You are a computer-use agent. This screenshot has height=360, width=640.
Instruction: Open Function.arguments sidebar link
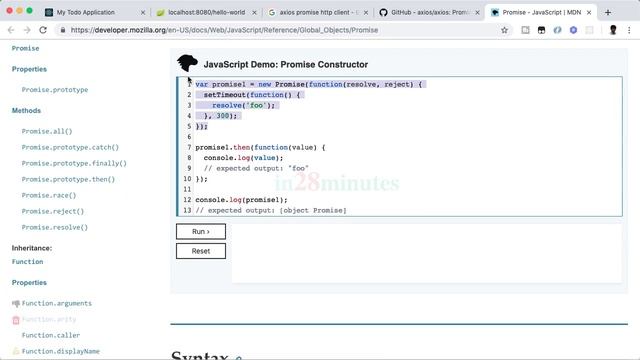point(57,303)
